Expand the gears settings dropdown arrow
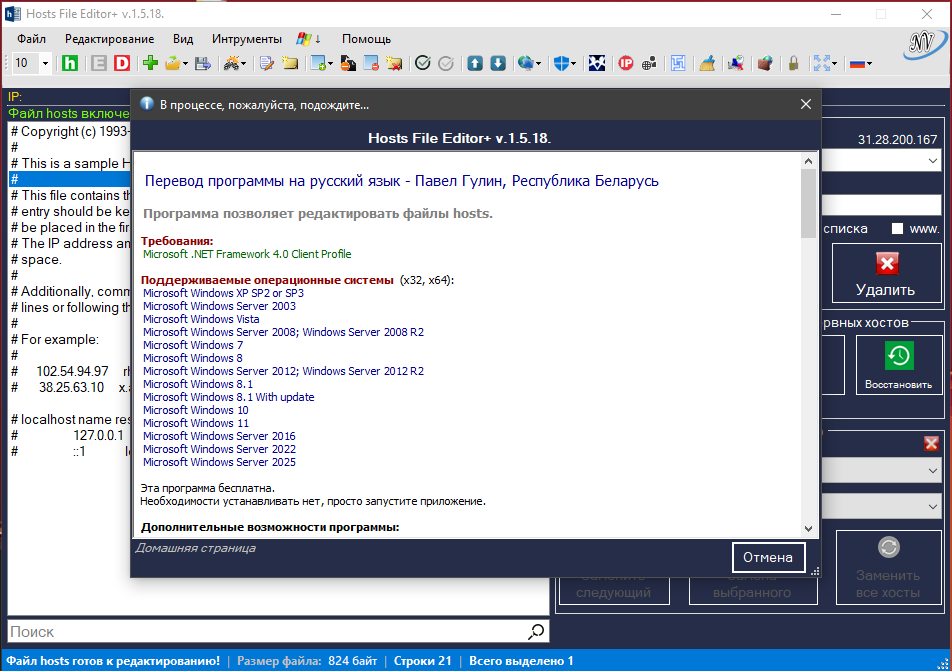 pyautogui.click(x=243, y=63)
